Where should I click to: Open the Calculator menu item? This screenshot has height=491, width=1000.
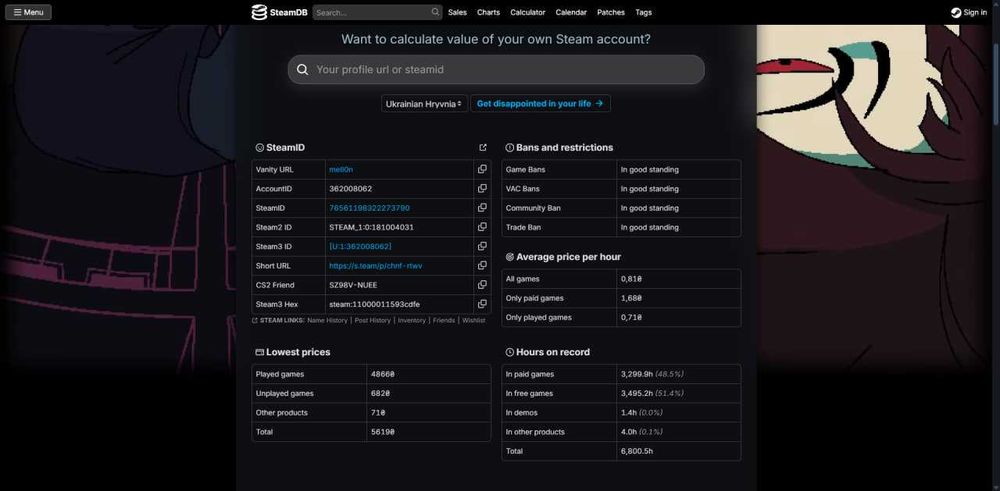pos(528,12)
